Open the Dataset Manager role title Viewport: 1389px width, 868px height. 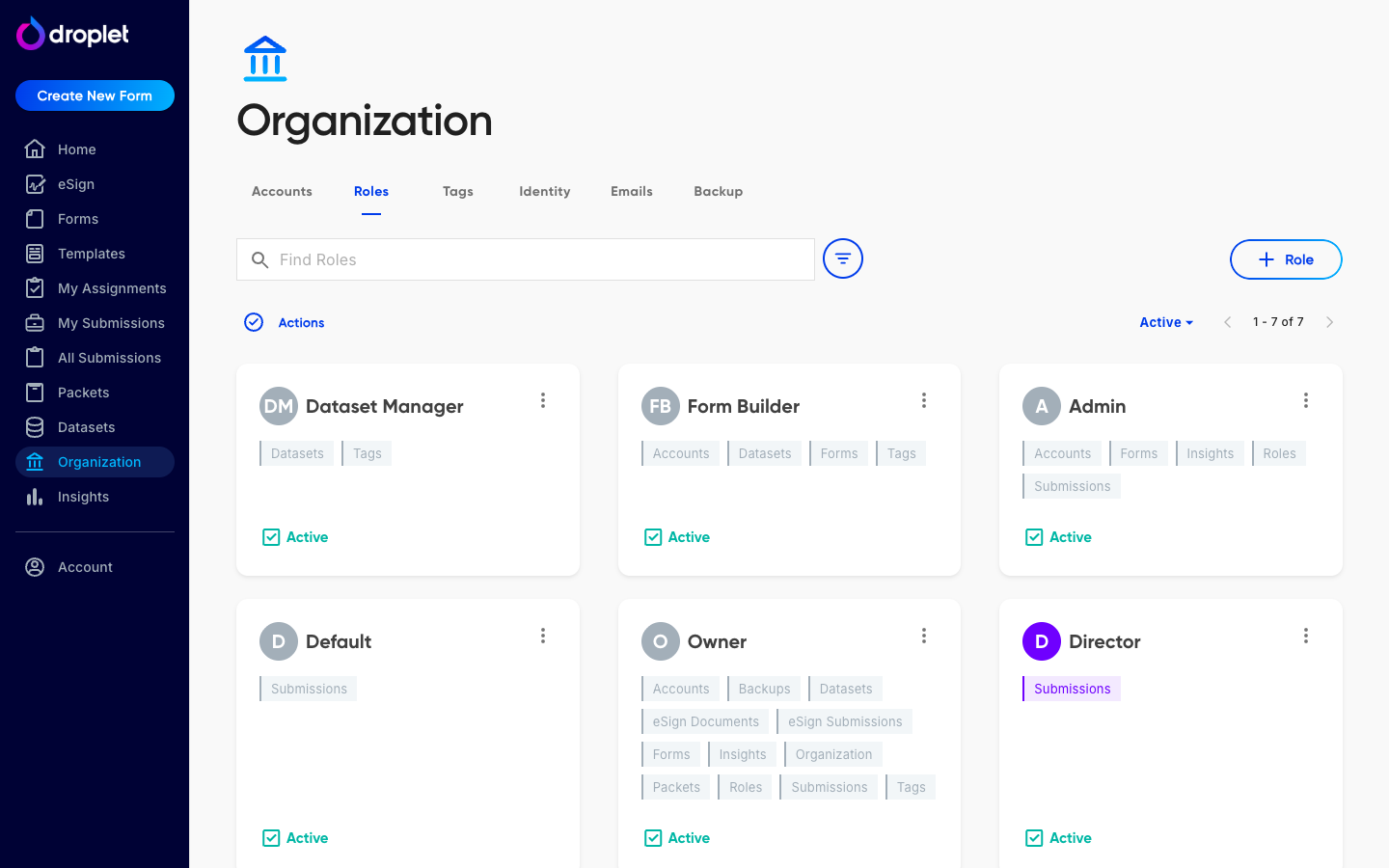click(385, 406)
